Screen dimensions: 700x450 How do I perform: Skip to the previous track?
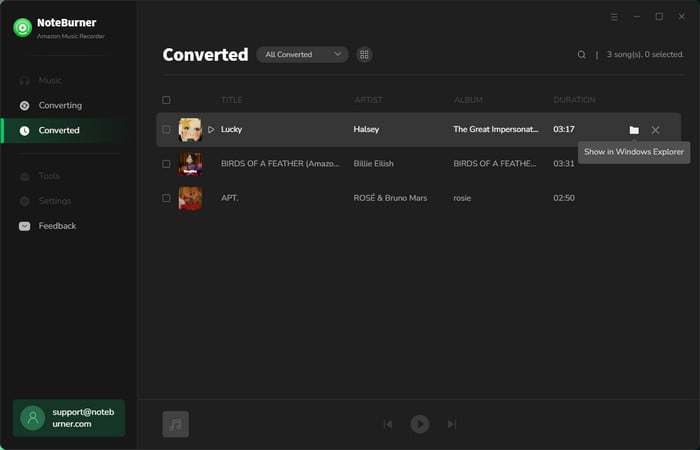(x=388, y=424)
